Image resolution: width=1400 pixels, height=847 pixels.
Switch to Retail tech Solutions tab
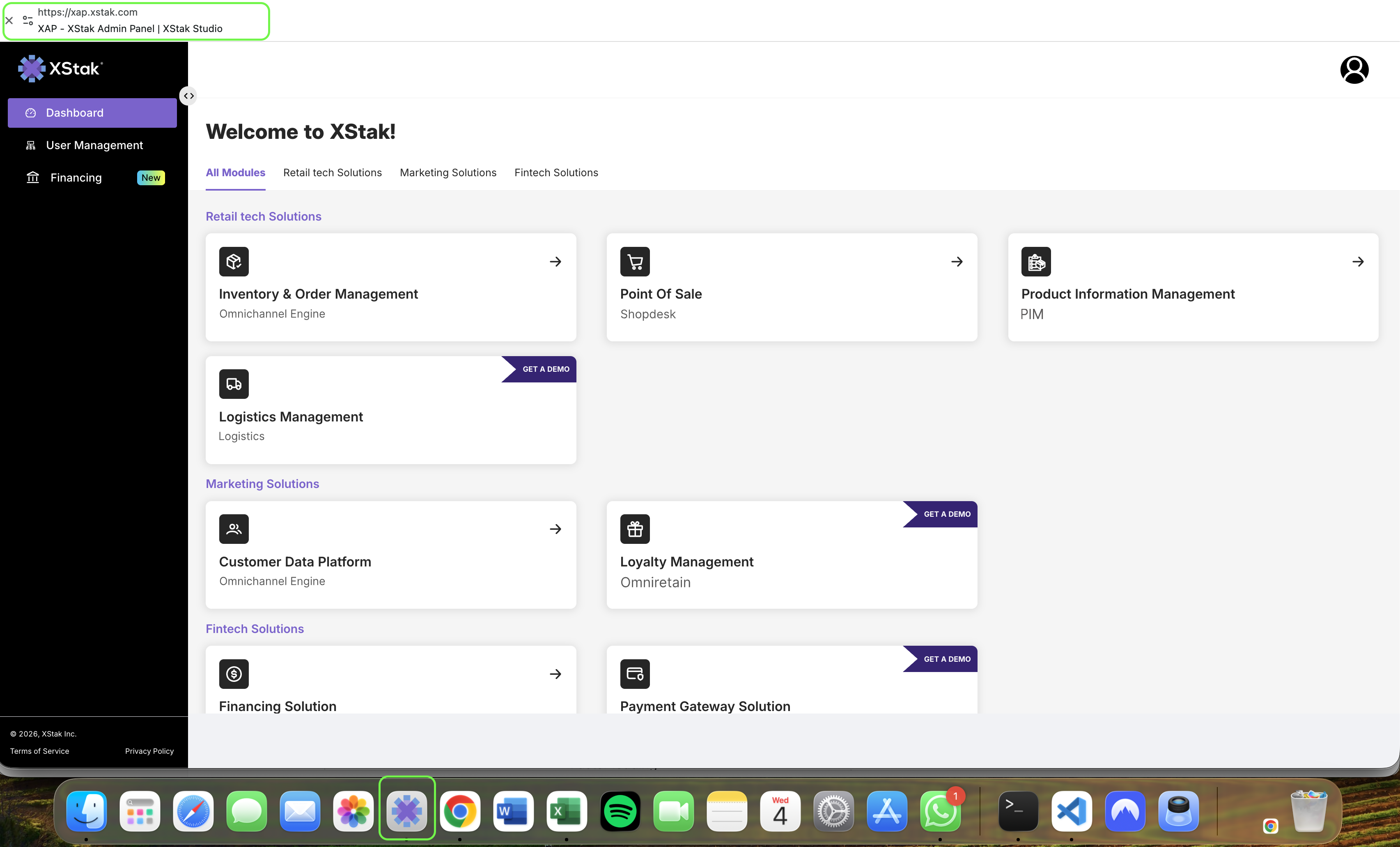tap(333, 172)
